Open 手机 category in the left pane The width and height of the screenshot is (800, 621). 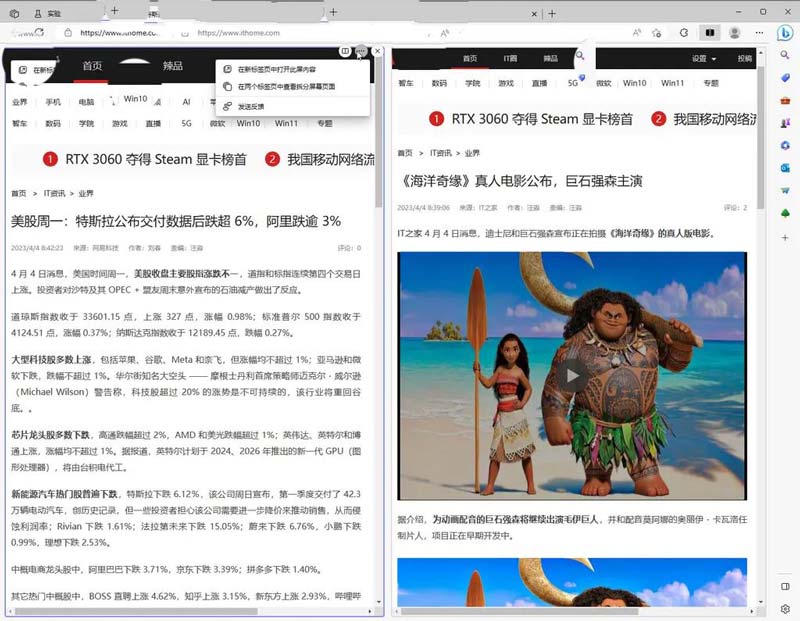(53, 102)
